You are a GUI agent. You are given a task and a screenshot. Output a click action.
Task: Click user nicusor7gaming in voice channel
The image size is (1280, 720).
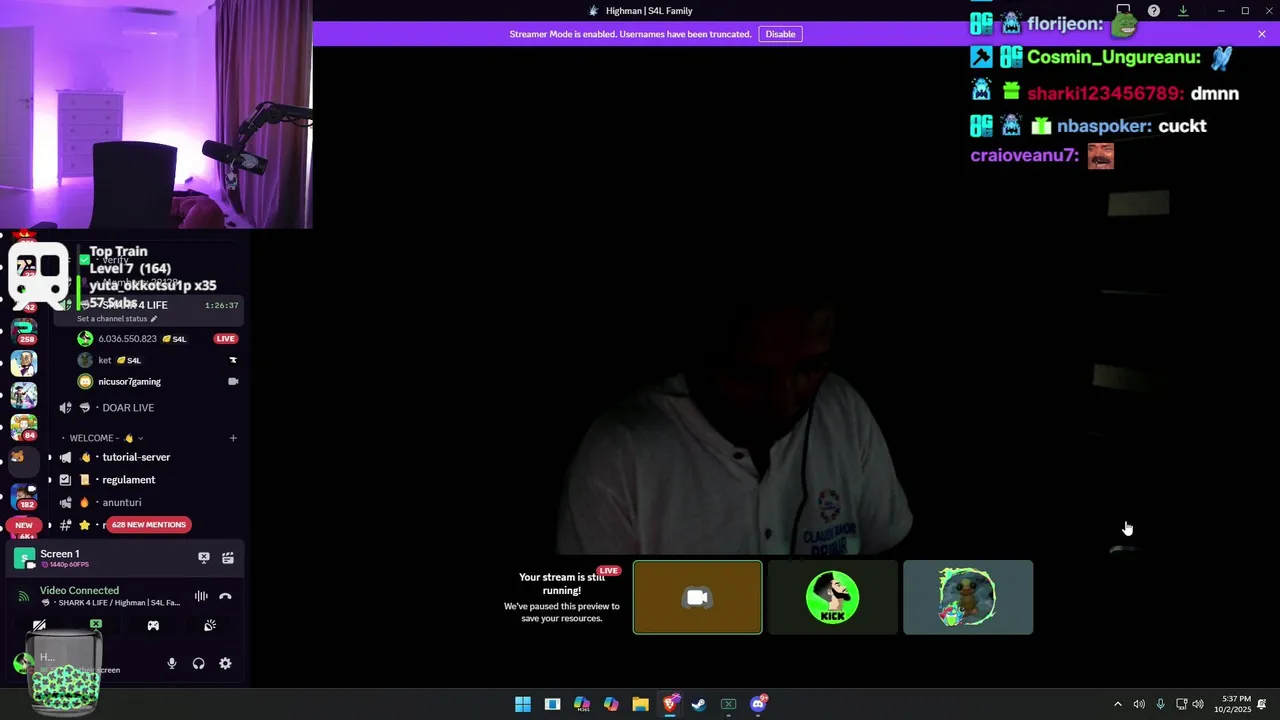click(x=129, y=382)
